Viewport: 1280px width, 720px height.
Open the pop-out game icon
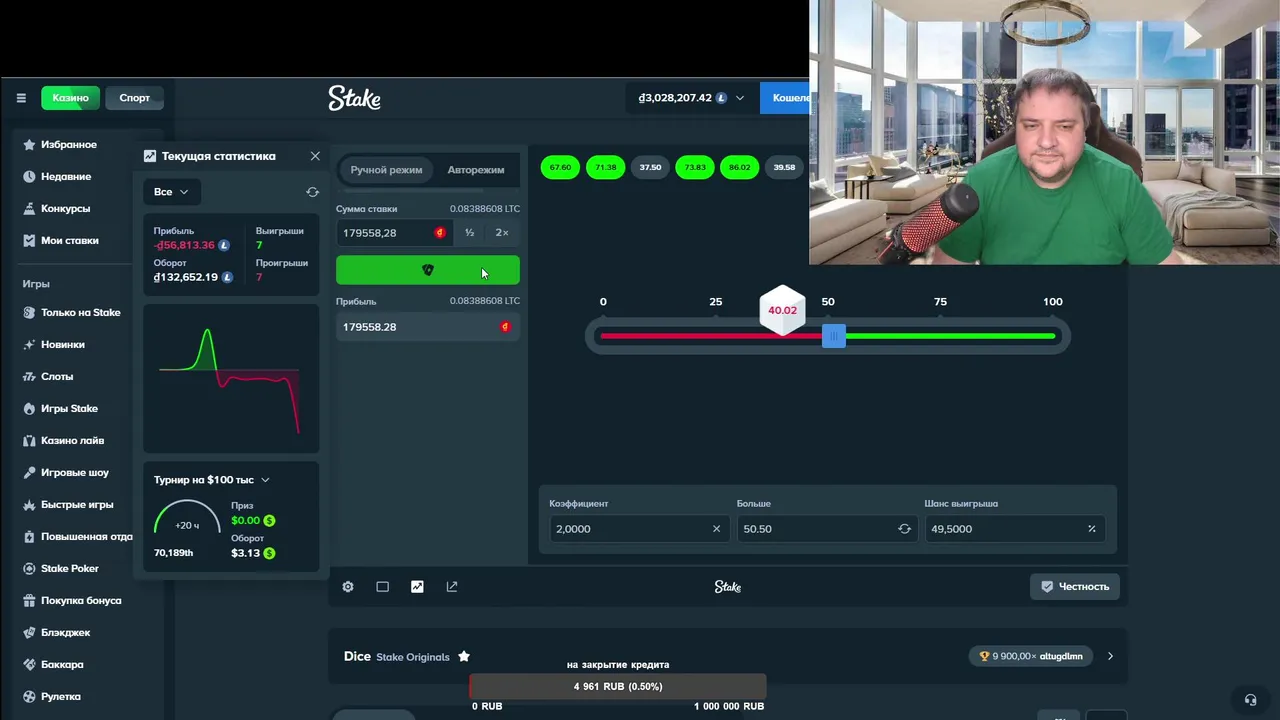(452, 587)
